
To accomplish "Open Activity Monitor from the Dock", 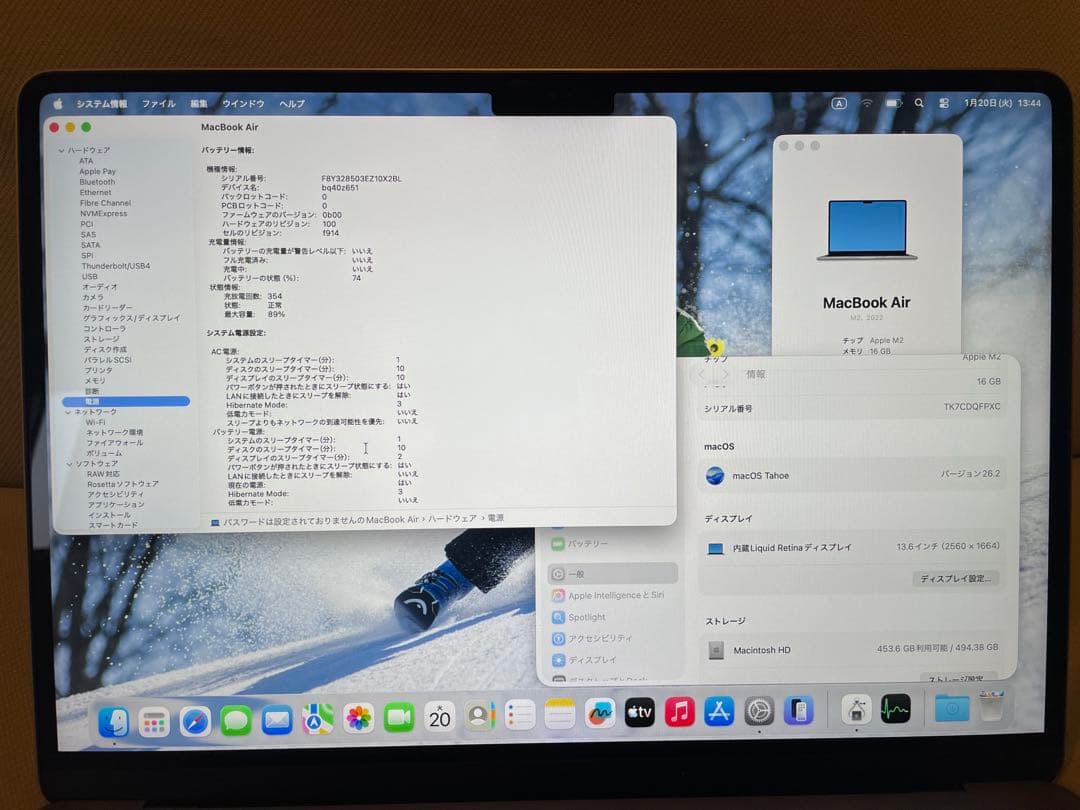I will tap(895, 710).
